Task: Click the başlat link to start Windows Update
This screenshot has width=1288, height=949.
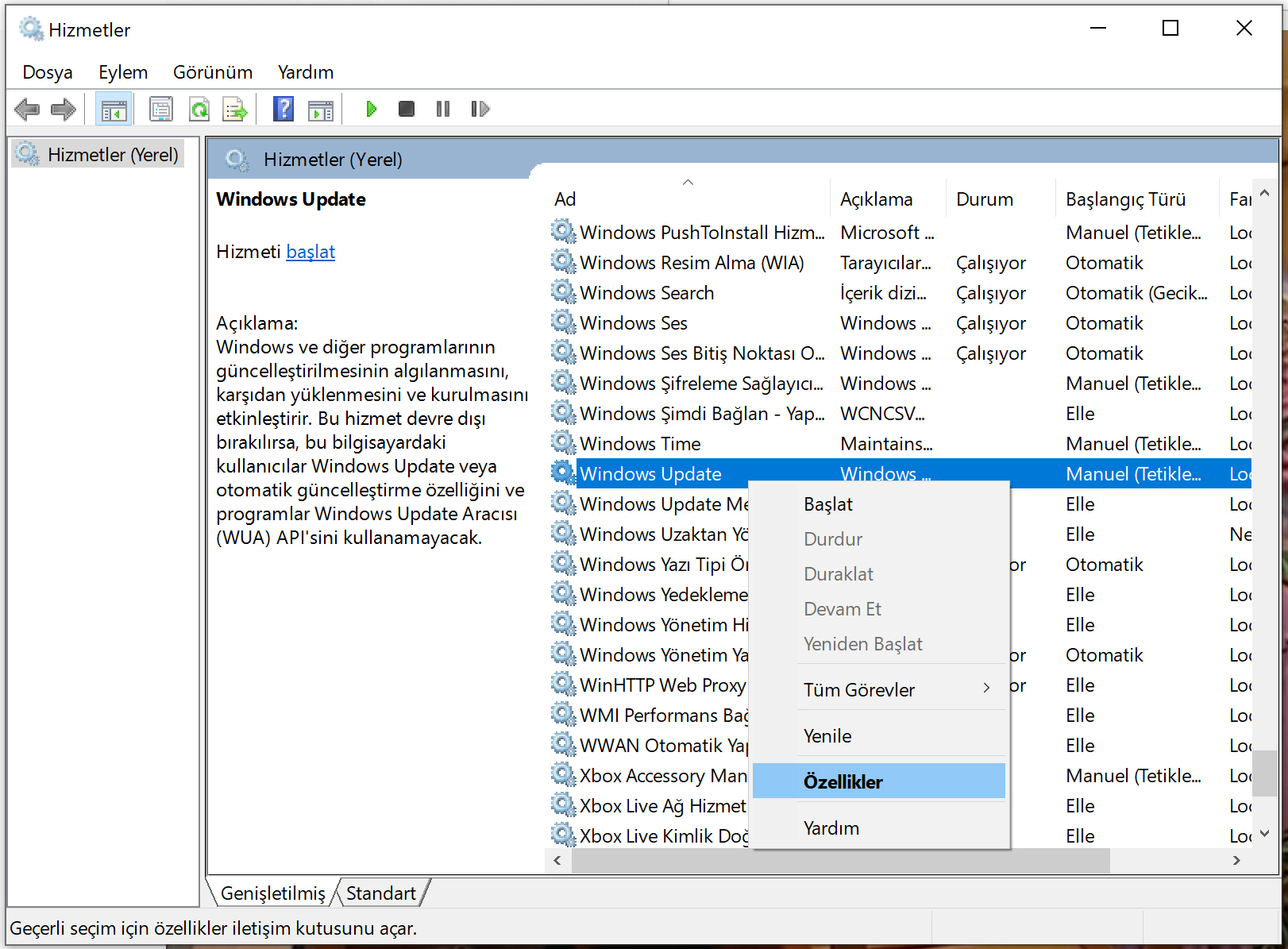Action: tap(310, 252)
